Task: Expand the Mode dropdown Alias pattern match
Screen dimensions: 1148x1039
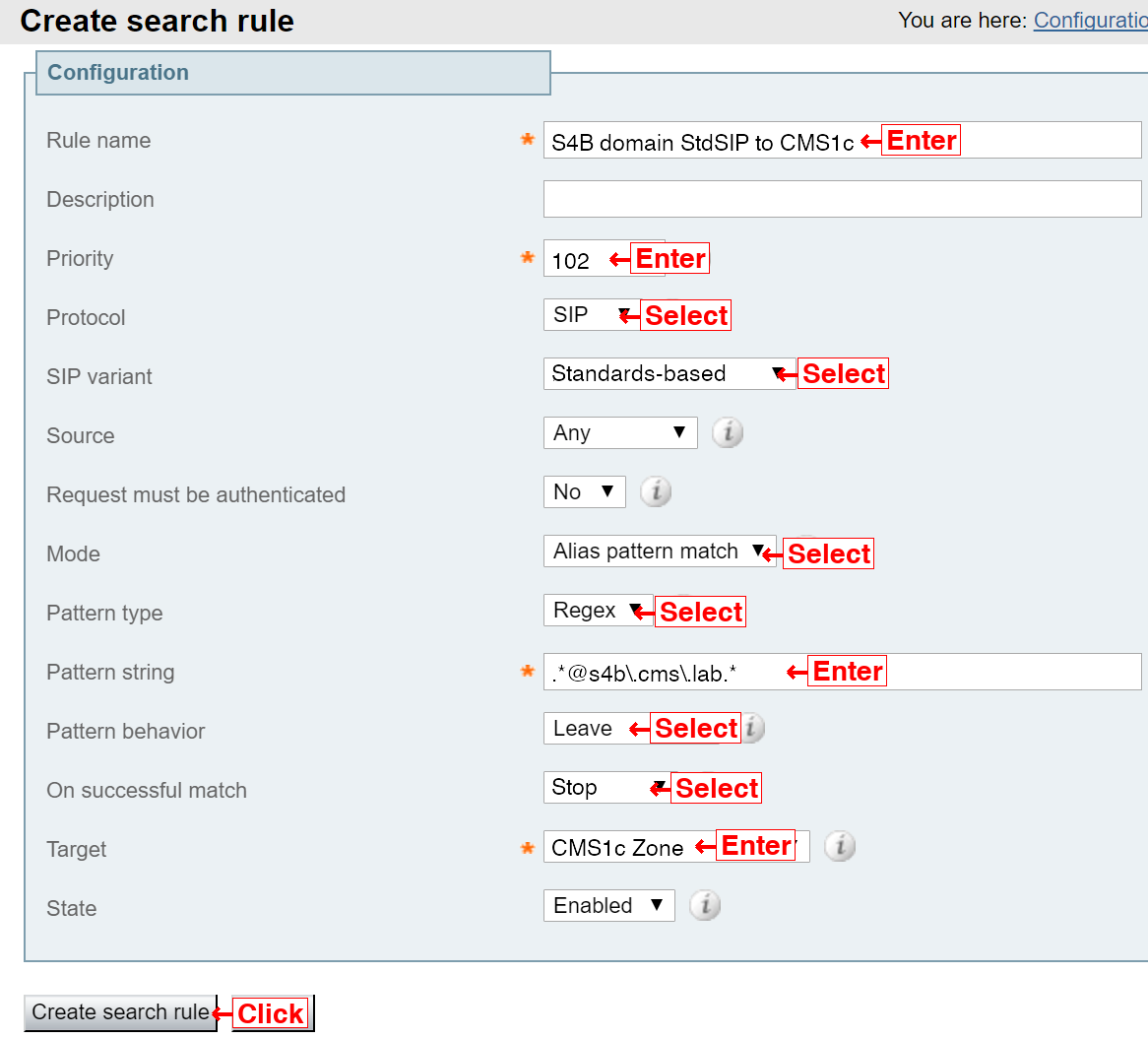Action: pyautogui.click(x=659, y=552)
